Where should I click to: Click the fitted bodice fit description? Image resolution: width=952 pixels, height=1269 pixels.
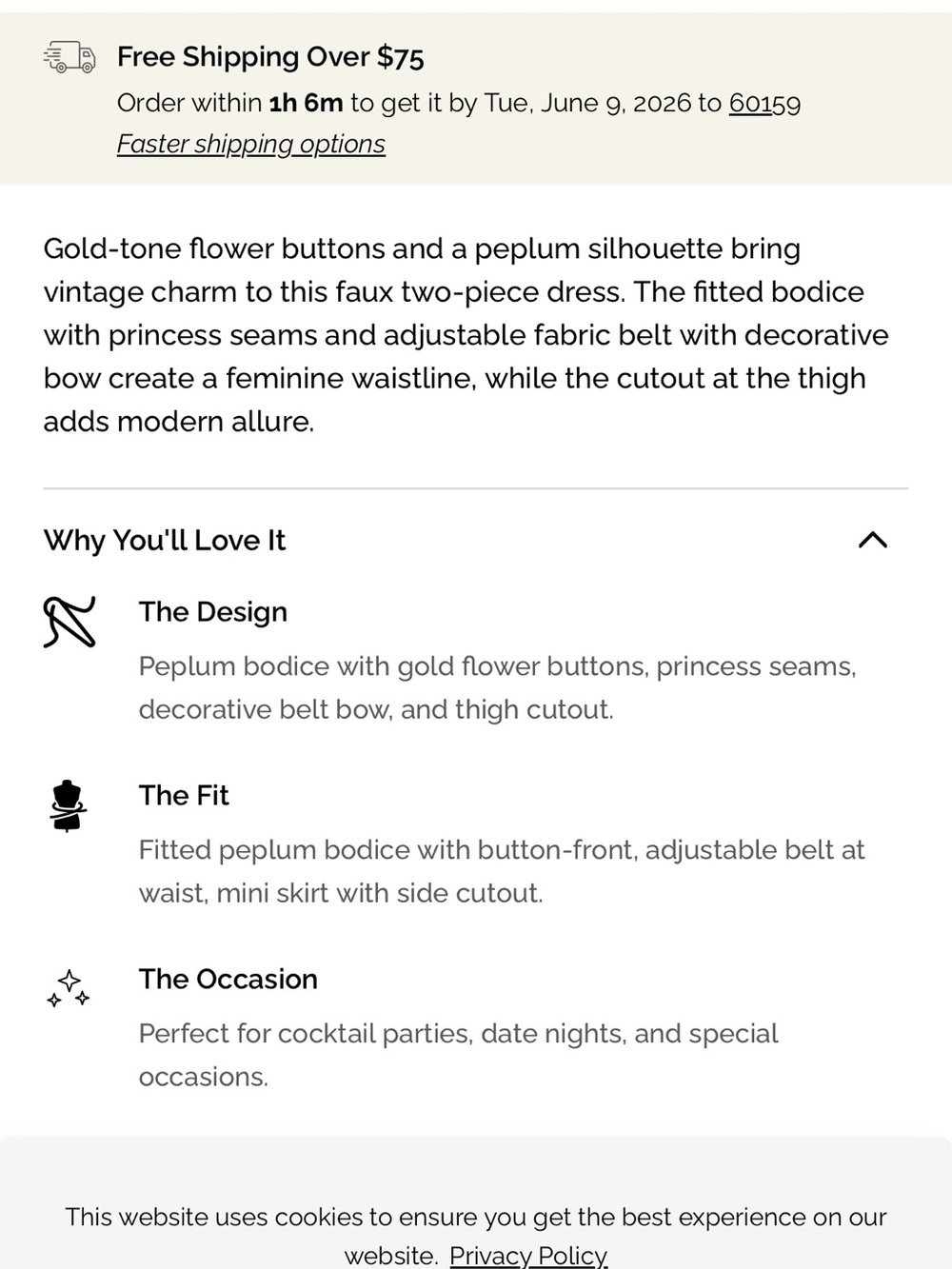pyautogui.click(x=502, y=871)
